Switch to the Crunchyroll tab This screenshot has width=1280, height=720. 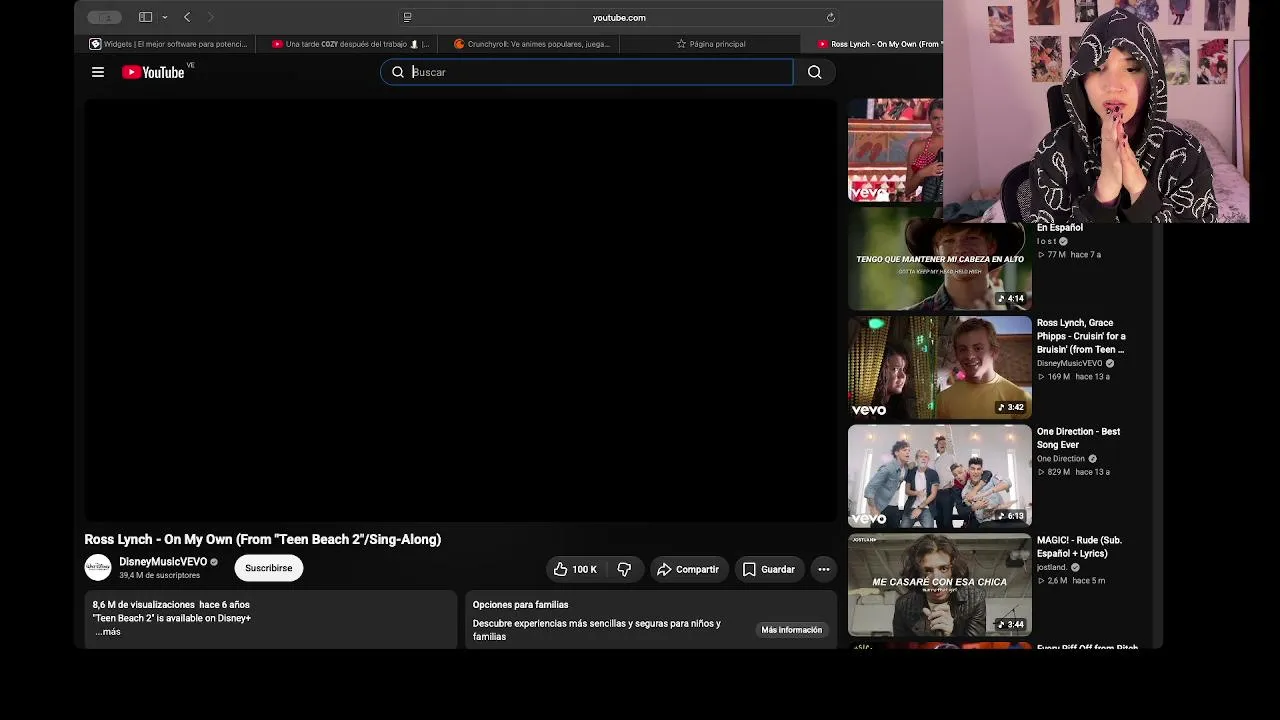[x=531, y=44]
